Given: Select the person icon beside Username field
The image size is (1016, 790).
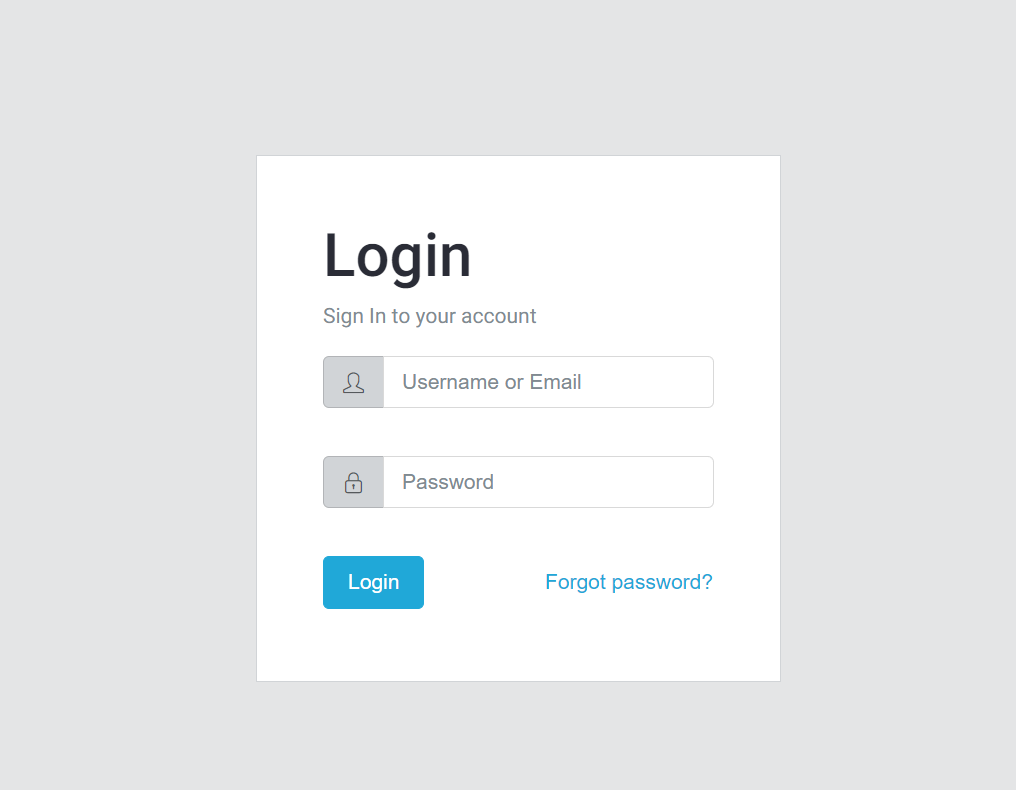Looking at the screenshot, I should click(353, 382).
